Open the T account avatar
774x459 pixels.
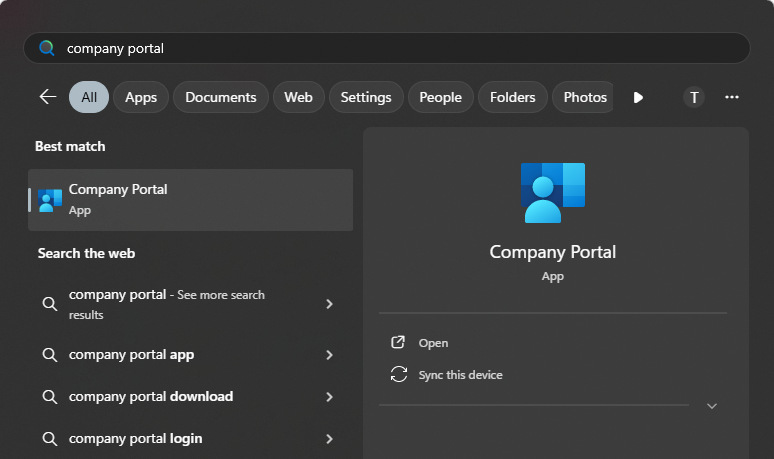coord(694,97)
